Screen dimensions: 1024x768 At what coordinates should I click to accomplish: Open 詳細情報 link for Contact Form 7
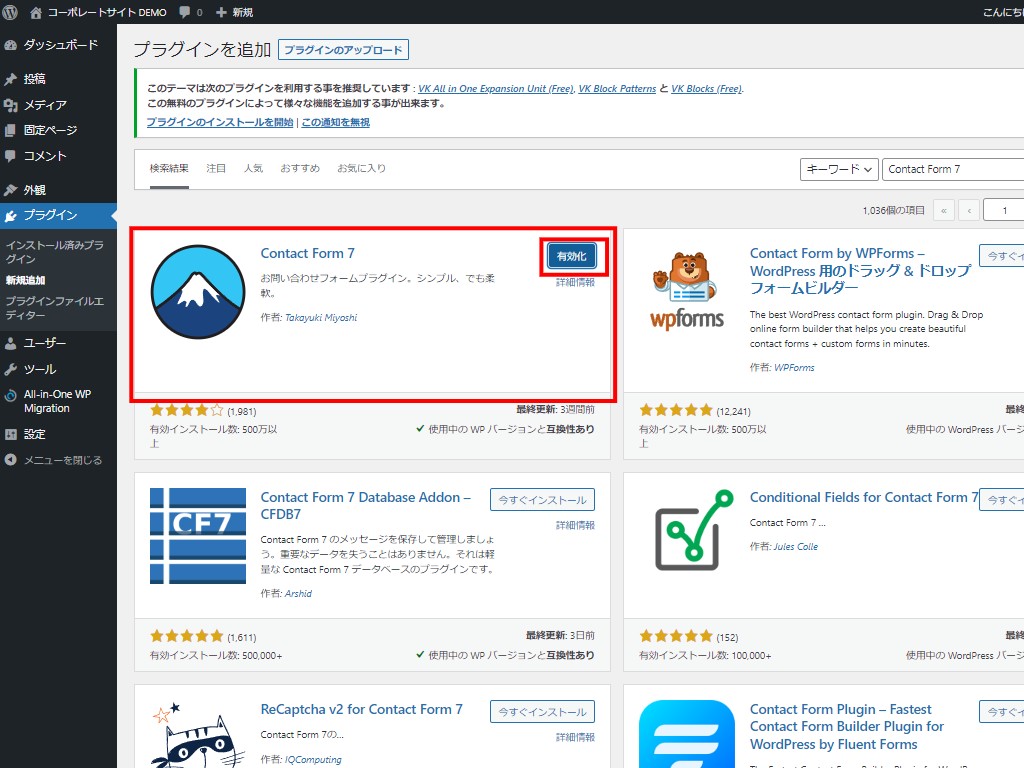tap(575, 283)
